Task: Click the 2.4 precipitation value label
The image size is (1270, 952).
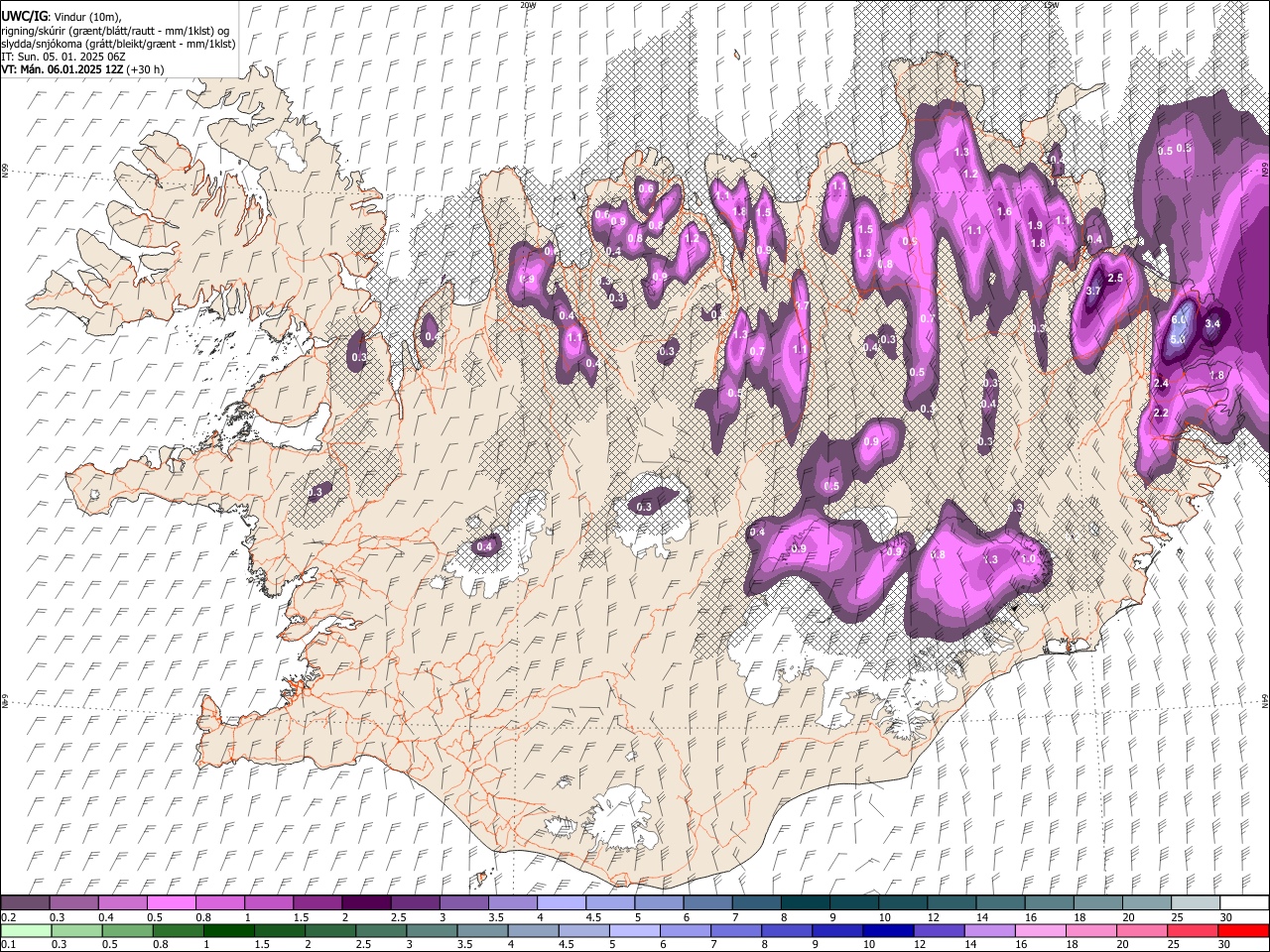Action: pos(1161,384)
